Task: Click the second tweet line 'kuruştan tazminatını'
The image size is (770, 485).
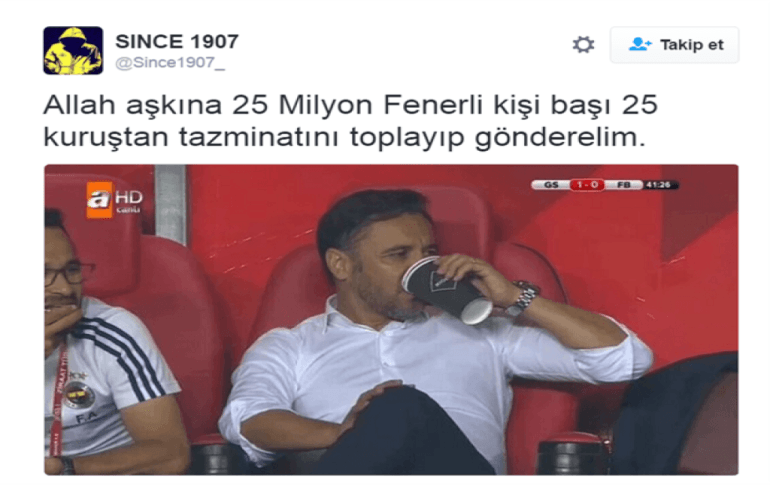Action: click(x=344, y=137)
